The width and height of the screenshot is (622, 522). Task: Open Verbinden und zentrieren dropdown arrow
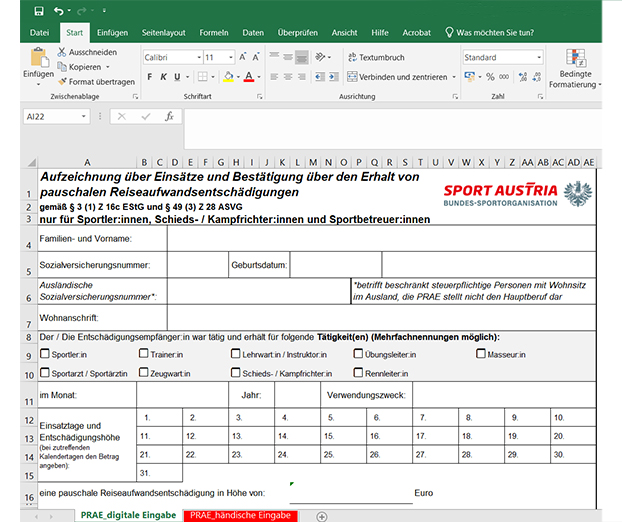pyautogui.click(x=454, y=77)
